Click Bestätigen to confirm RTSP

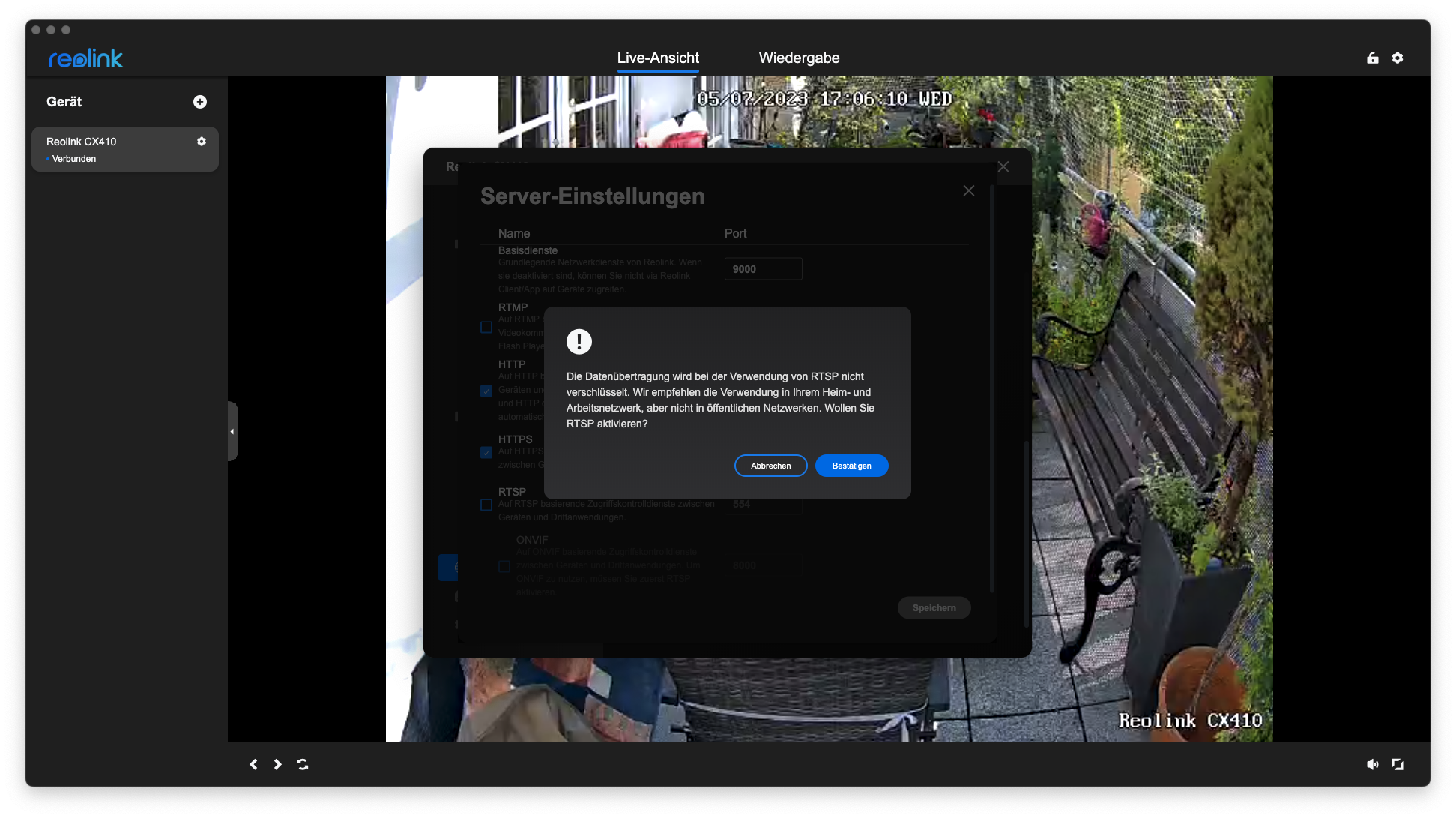point(851,466)
